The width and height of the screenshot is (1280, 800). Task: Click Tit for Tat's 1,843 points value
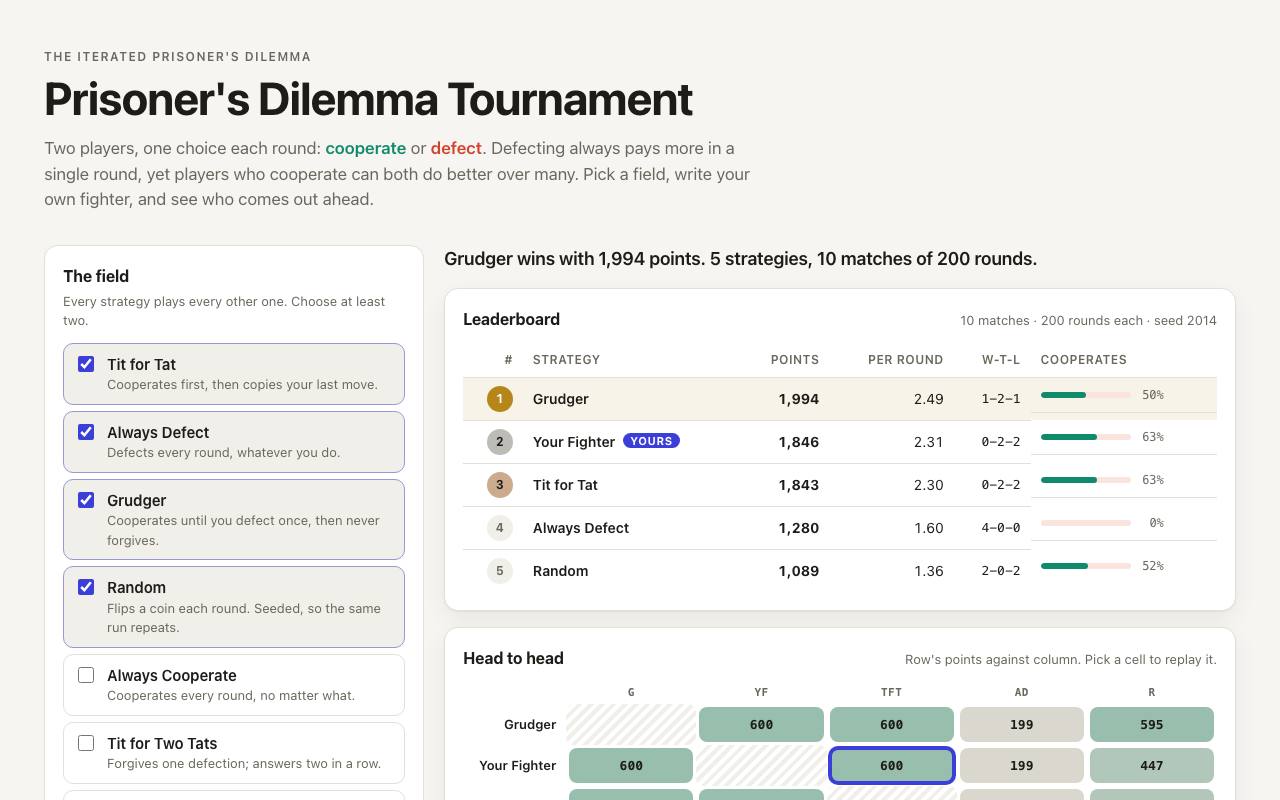click(798, 485)
